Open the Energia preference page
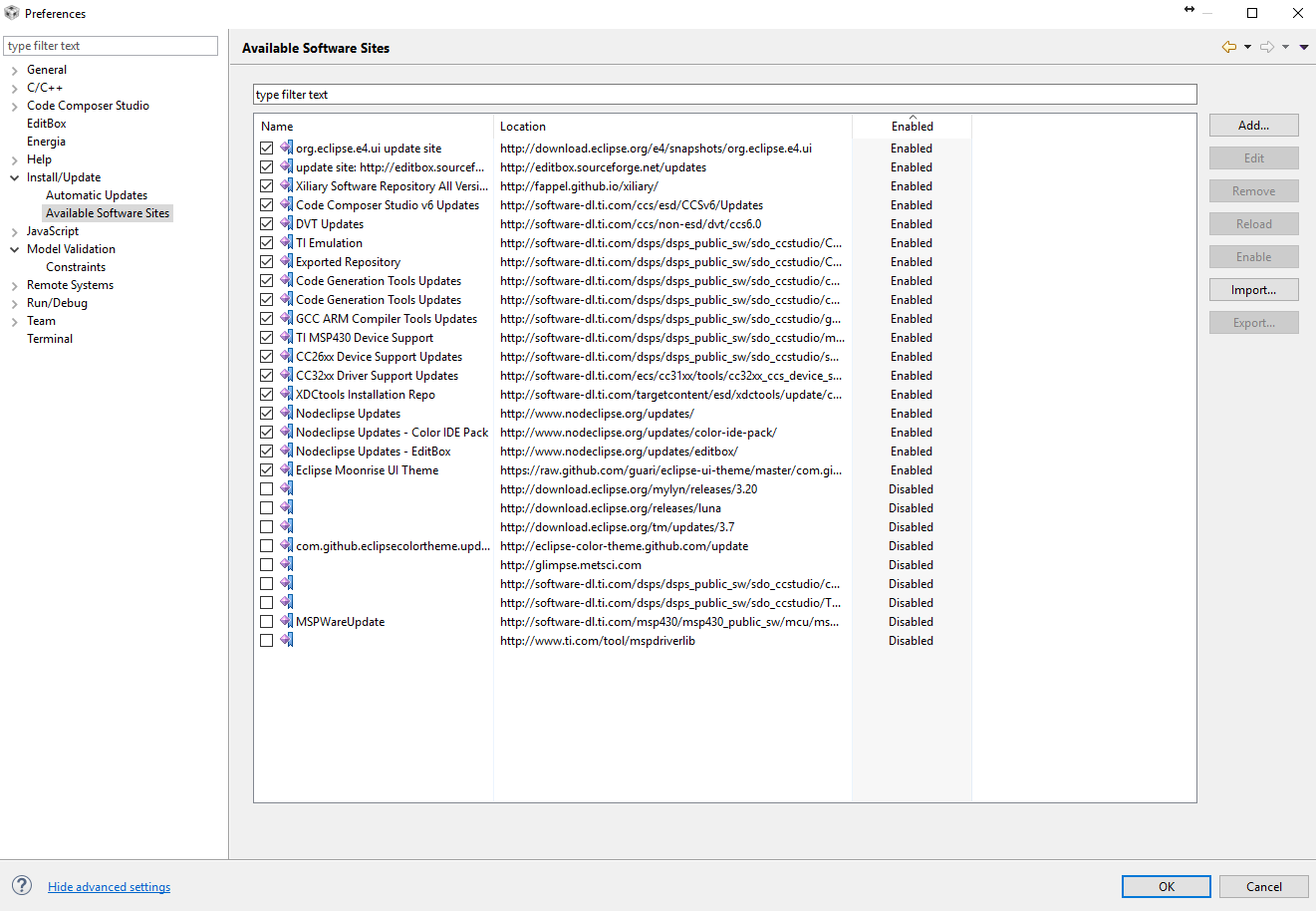Image resolution: width=1316 pixels, height=911 pixels. tap(46, 142)
